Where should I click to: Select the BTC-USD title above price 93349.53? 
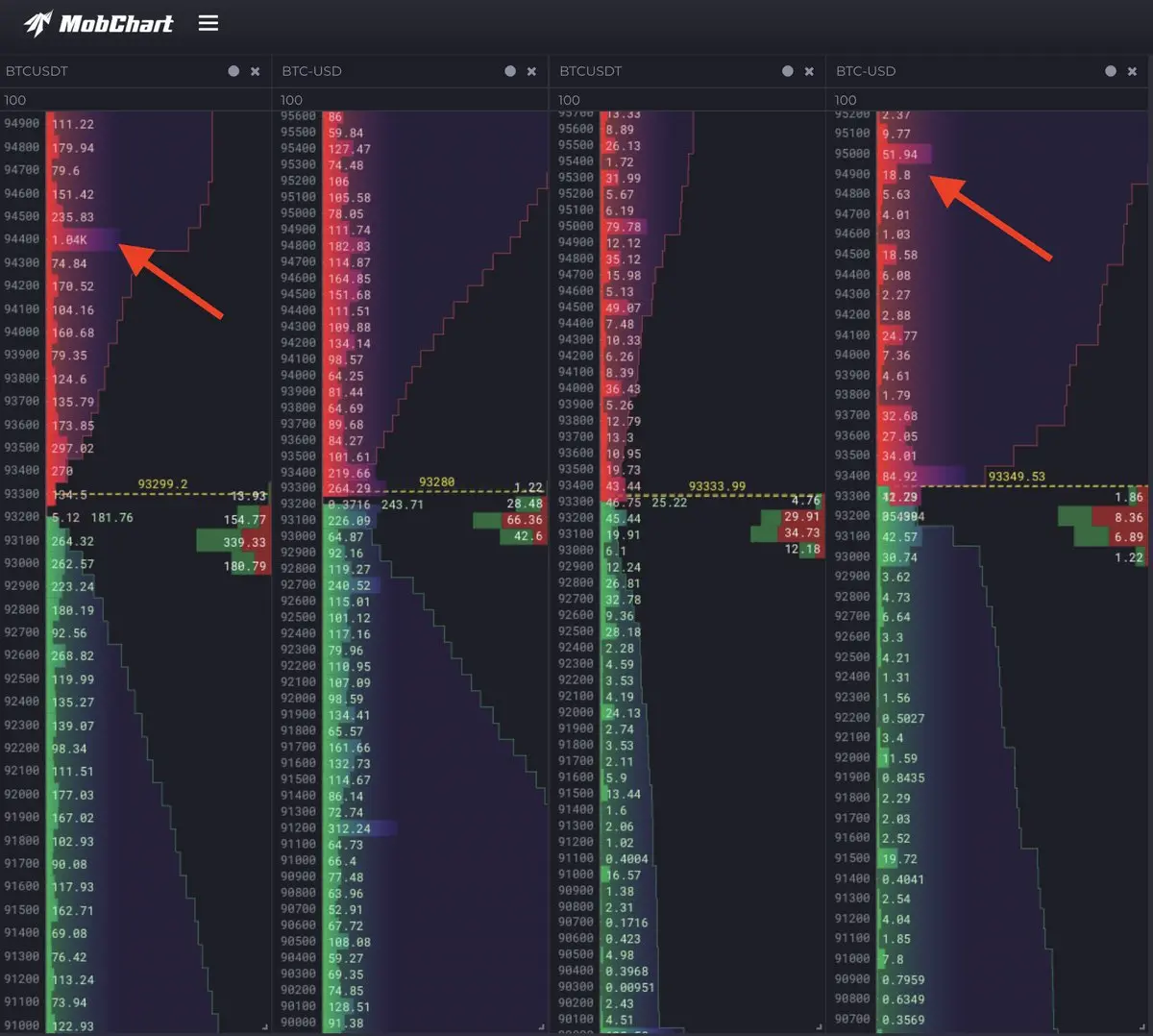click(866, 71)
